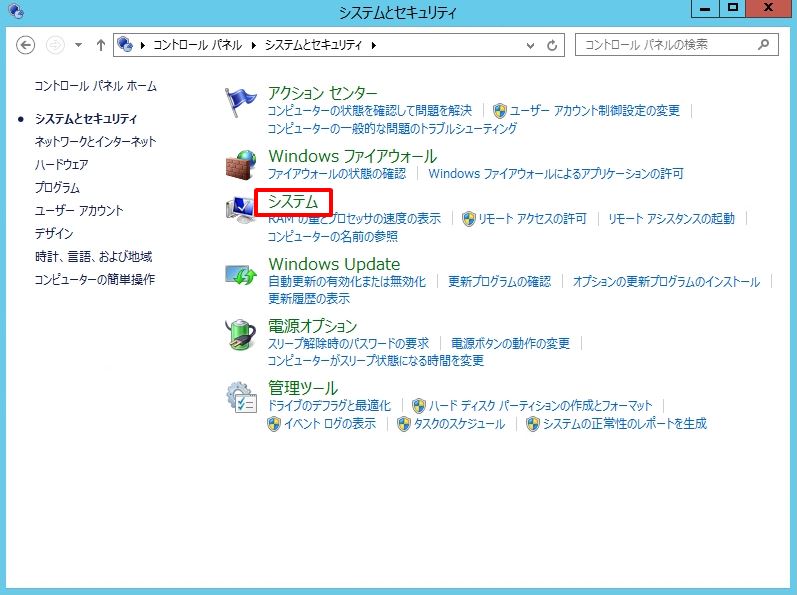Viewport: 797px width, 595px height.
Task: Click the shield icon beside システムの正常性のレポートを生成
Action: [x=533, y=423]
